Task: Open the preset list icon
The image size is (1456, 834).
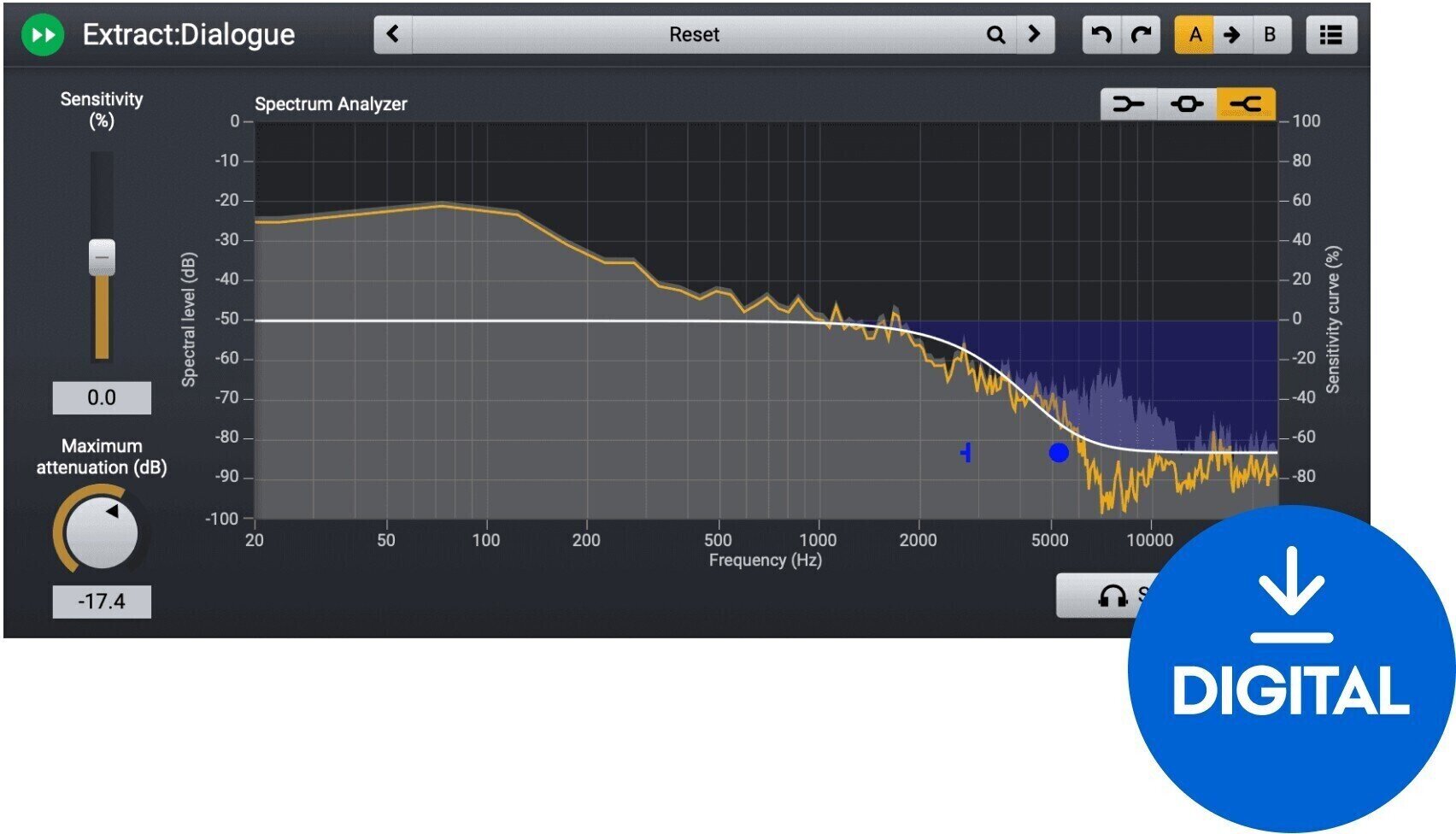Action: point(1330,34)
